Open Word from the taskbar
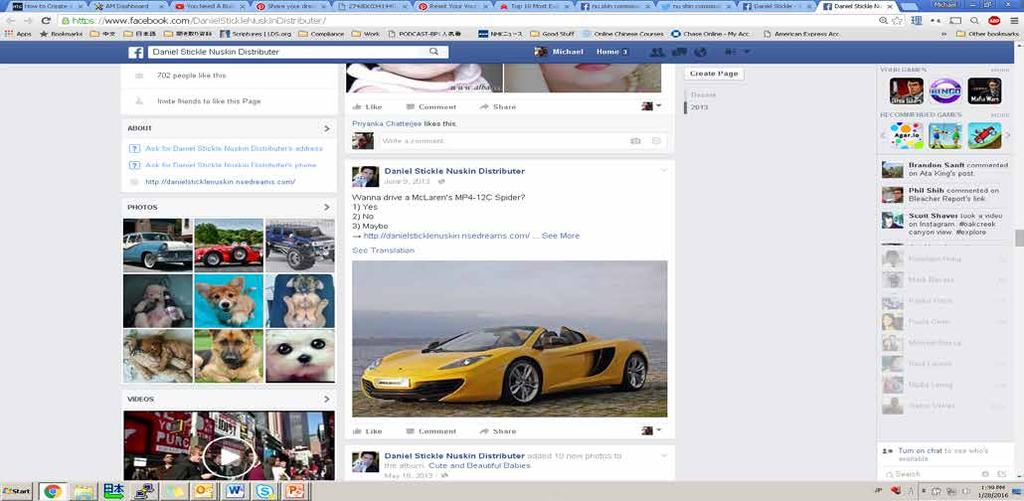The image size is (1024, 501). click(x=234, y=491)
